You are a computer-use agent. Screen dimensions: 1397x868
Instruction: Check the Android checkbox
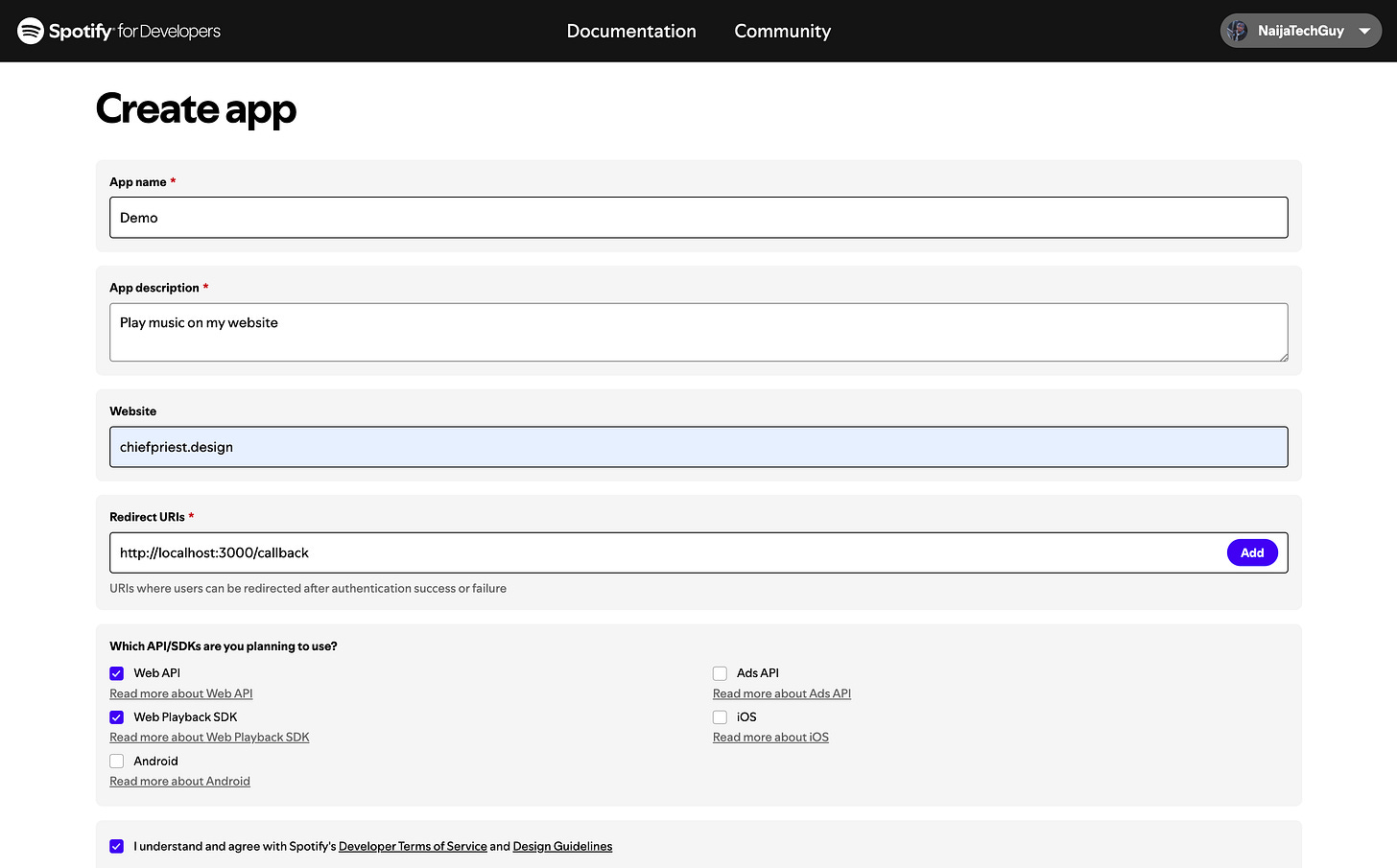(117, 762)
